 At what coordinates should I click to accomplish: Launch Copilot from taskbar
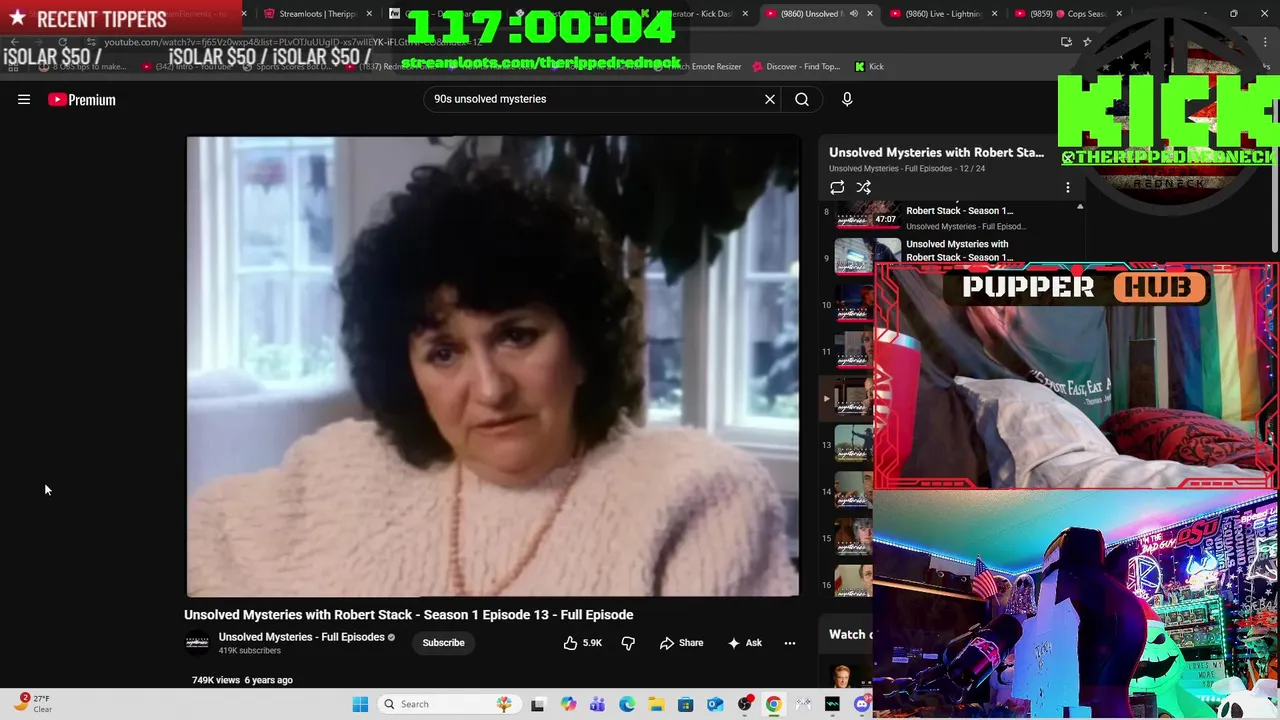point(568,704)
